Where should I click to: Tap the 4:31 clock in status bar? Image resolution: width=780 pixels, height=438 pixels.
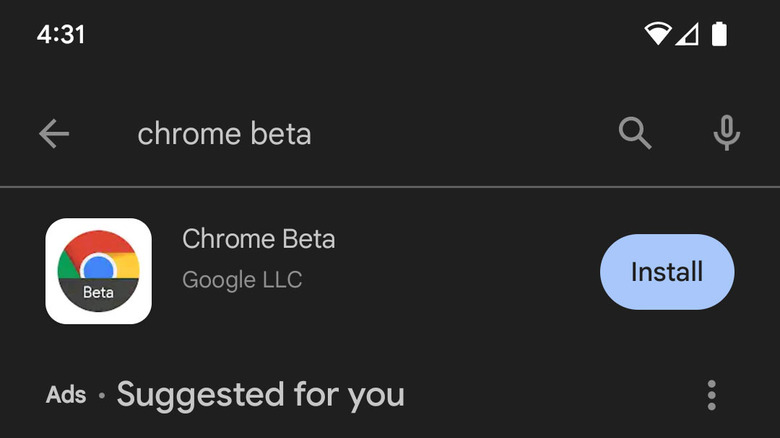coord(61,34)
